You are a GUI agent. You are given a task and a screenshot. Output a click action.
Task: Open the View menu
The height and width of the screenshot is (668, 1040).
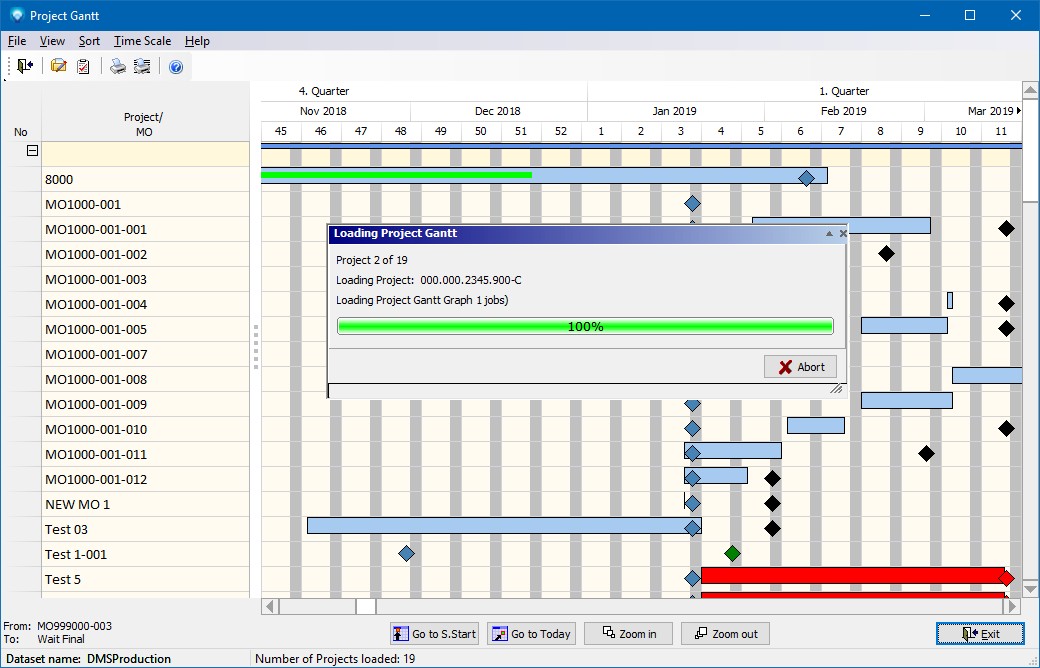point(52,41)
